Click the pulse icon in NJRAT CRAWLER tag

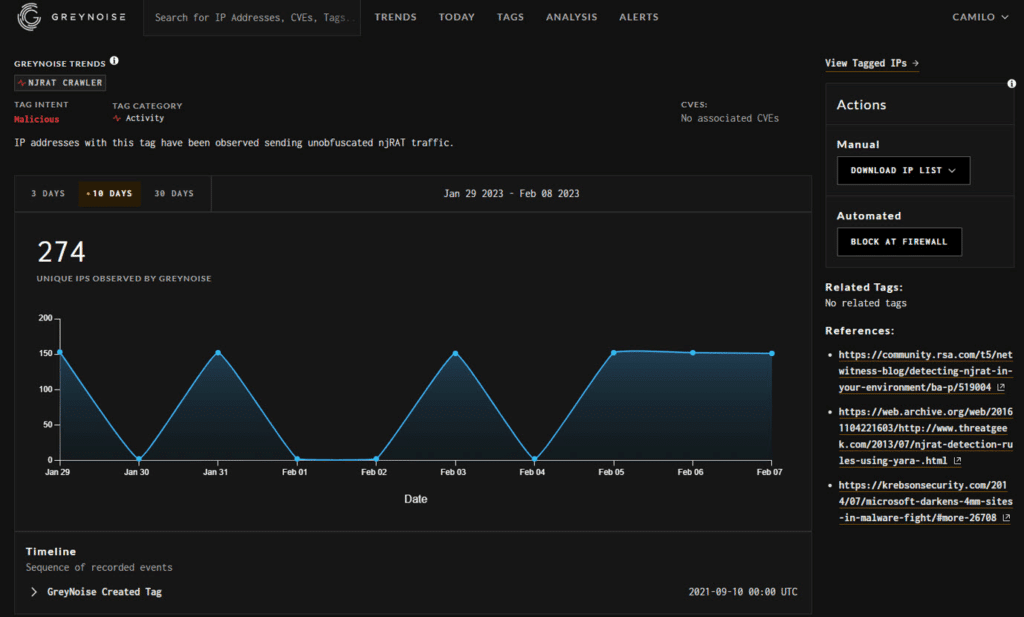[x=22, y=83]
